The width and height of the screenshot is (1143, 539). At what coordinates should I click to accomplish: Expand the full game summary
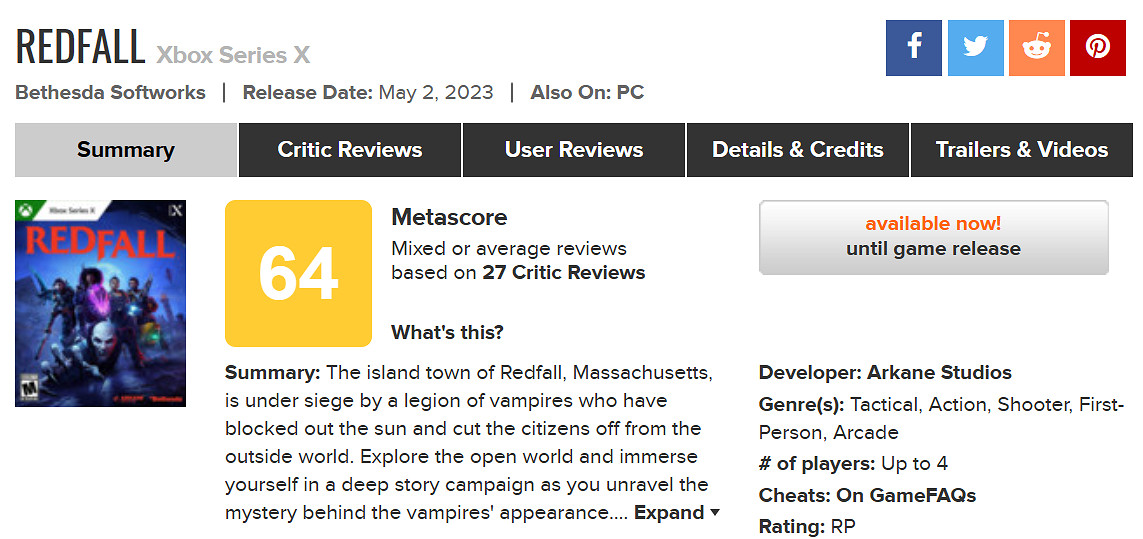click(676, 513)
